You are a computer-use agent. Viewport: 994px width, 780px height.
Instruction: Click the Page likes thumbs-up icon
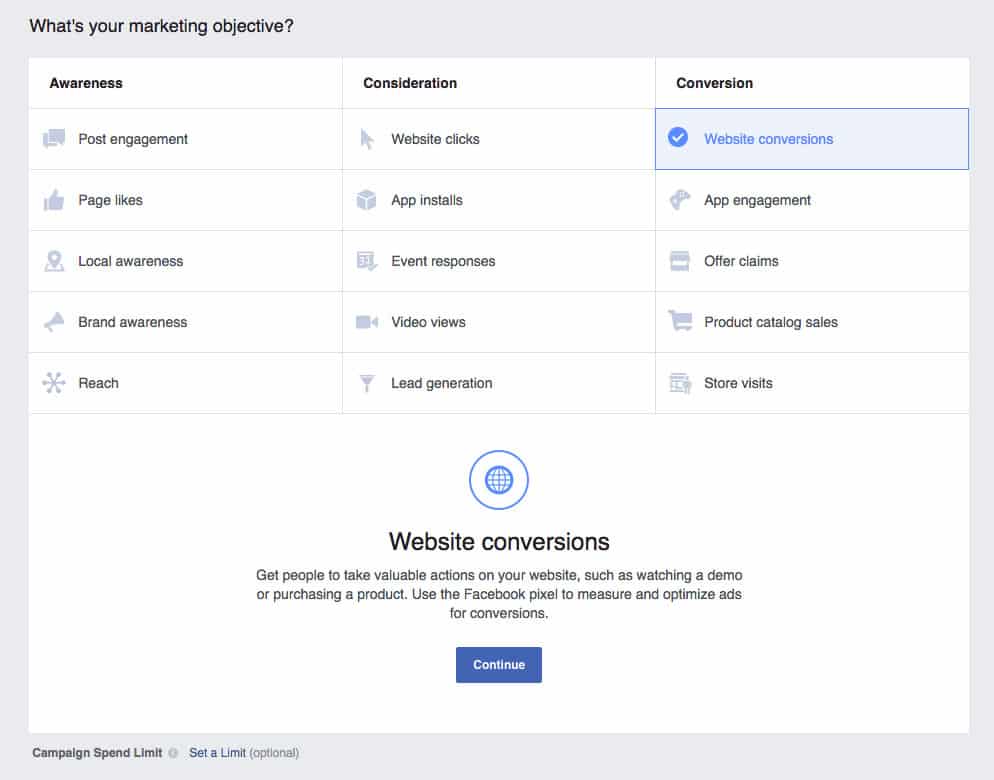tap(54, 200)
